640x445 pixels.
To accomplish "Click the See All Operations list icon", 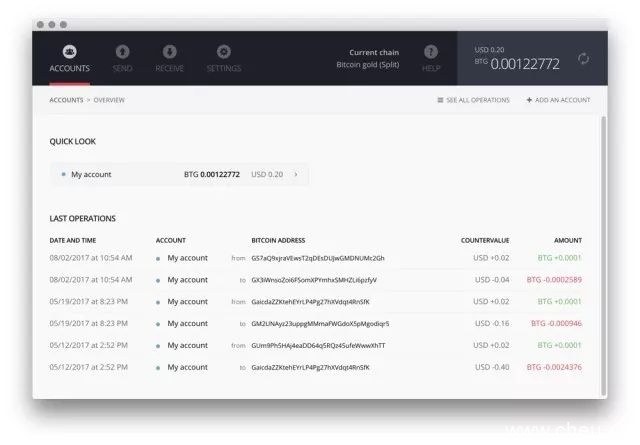I will (441, 100).
